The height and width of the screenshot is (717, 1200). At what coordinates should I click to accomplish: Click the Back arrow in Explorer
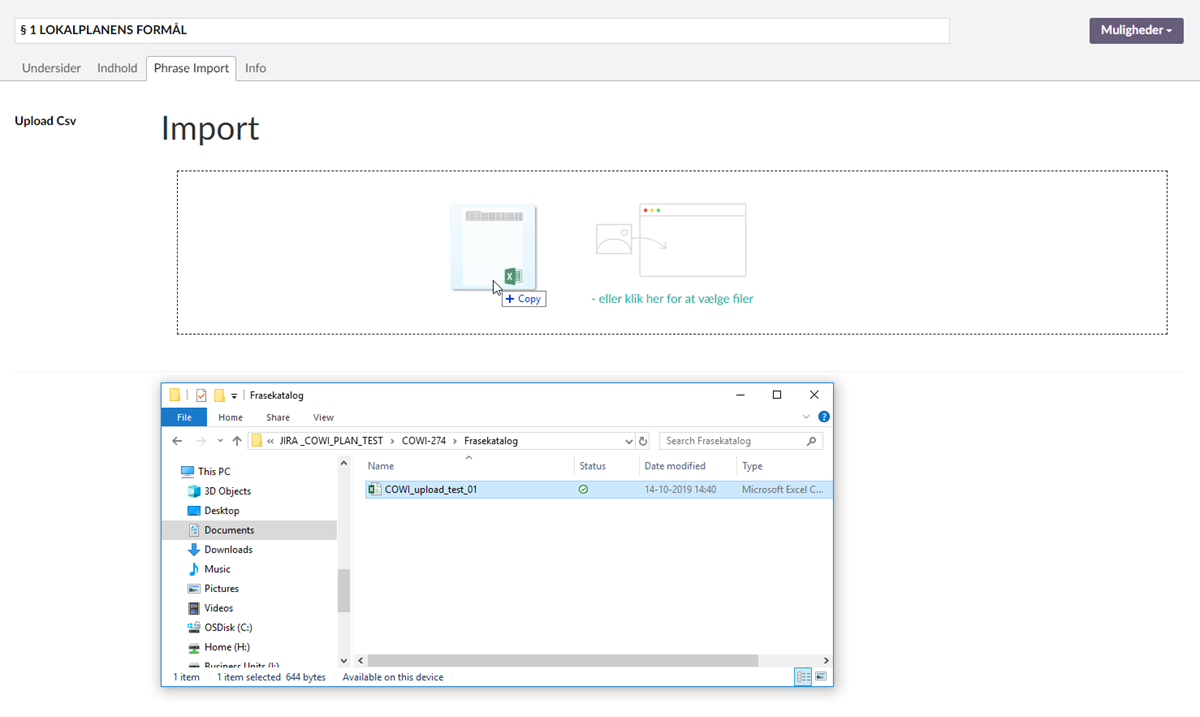(x=177, y=441)
